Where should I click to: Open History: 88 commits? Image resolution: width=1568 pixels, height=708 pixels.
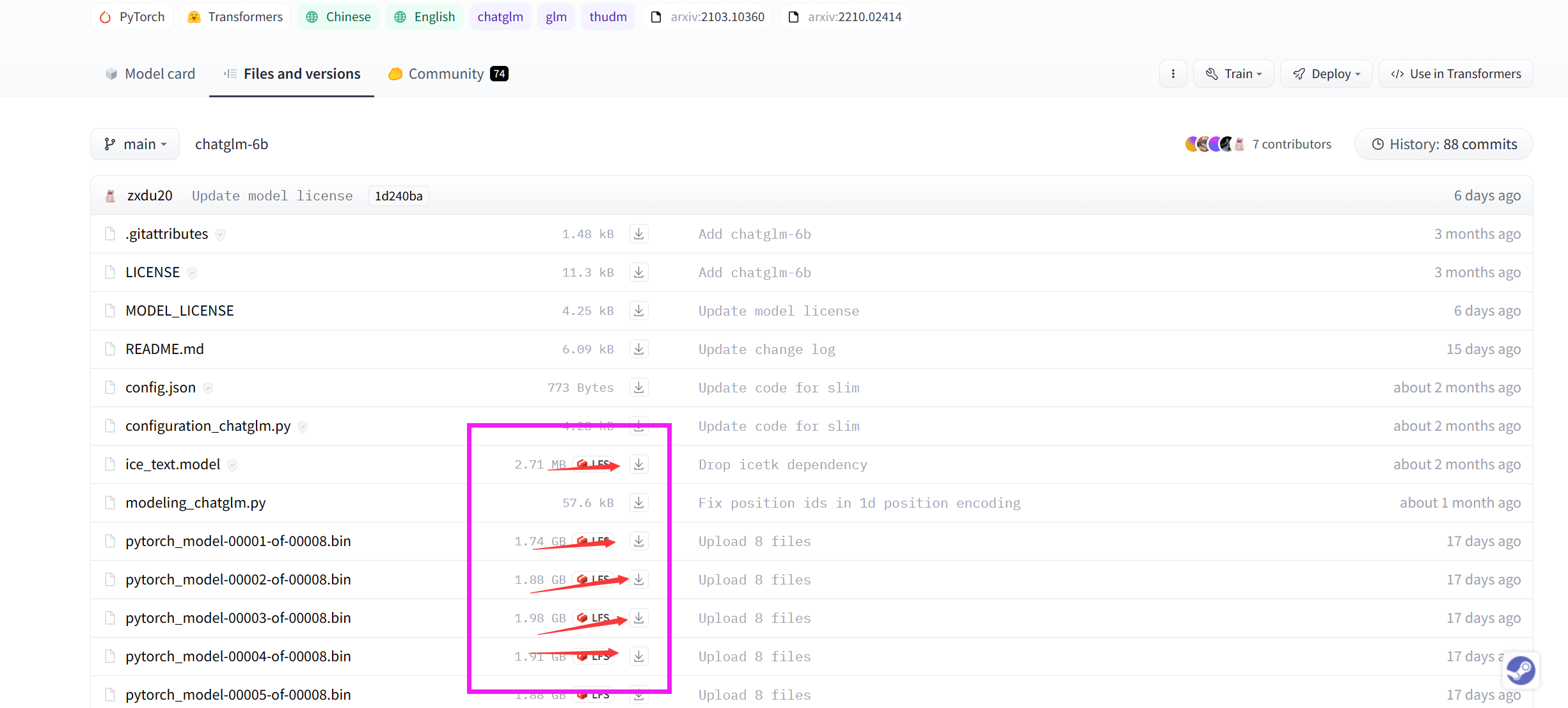pyautogui.click(x=1444, y=144)
